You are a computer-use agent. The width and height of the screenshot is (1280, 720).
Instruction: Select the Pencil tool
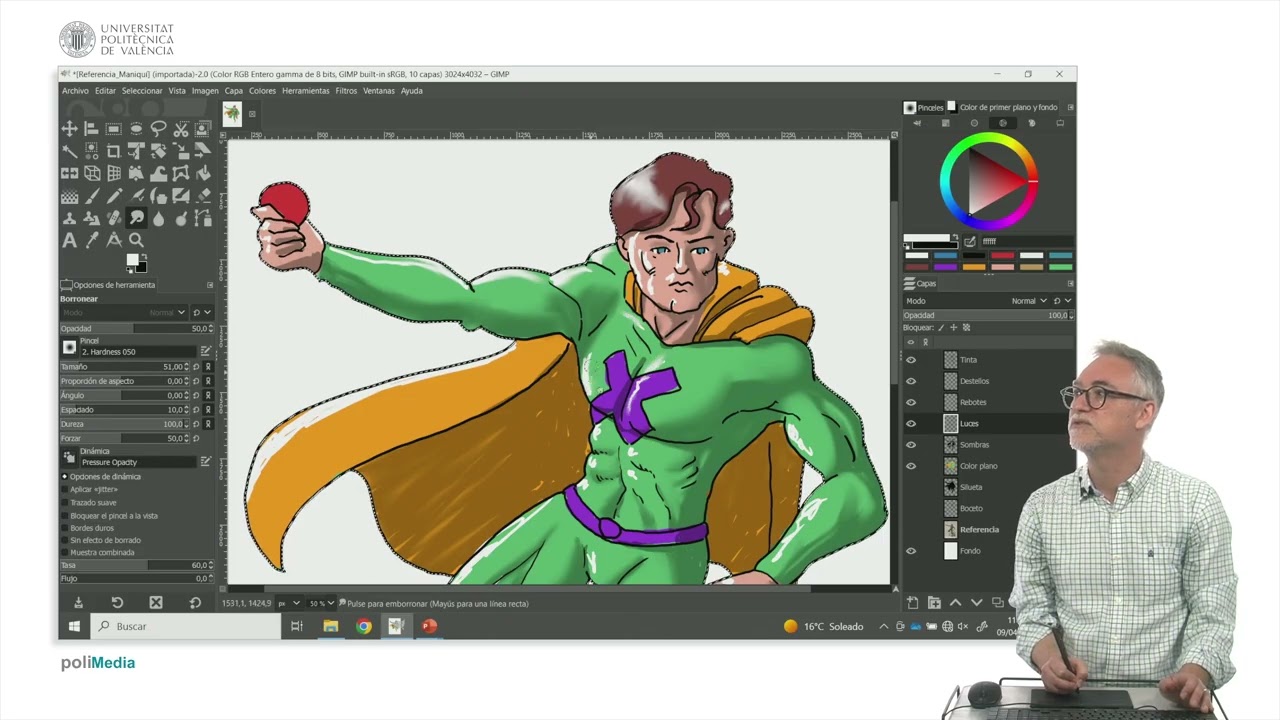[114, 196]
